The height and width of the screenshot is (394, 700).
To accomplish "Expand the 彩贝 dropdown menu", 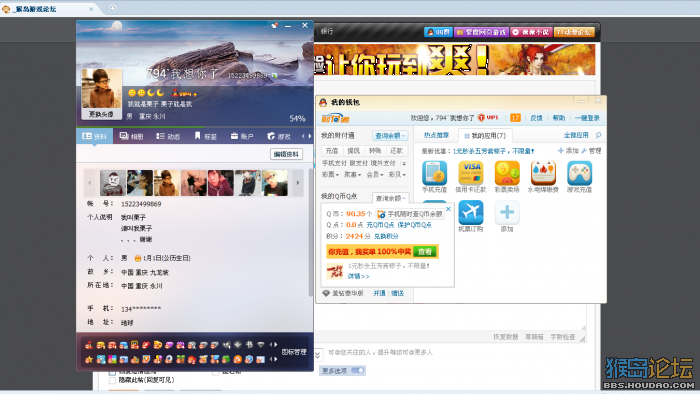I will click(397, 174).
